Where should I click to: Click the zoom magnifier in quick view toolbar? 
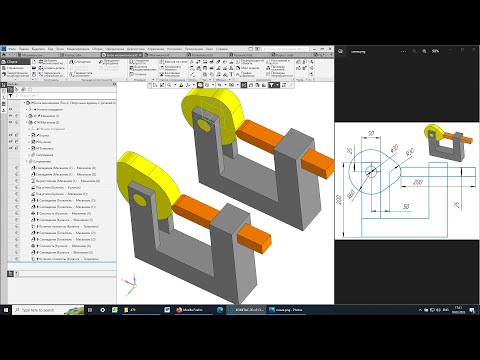tap(169, 85)
